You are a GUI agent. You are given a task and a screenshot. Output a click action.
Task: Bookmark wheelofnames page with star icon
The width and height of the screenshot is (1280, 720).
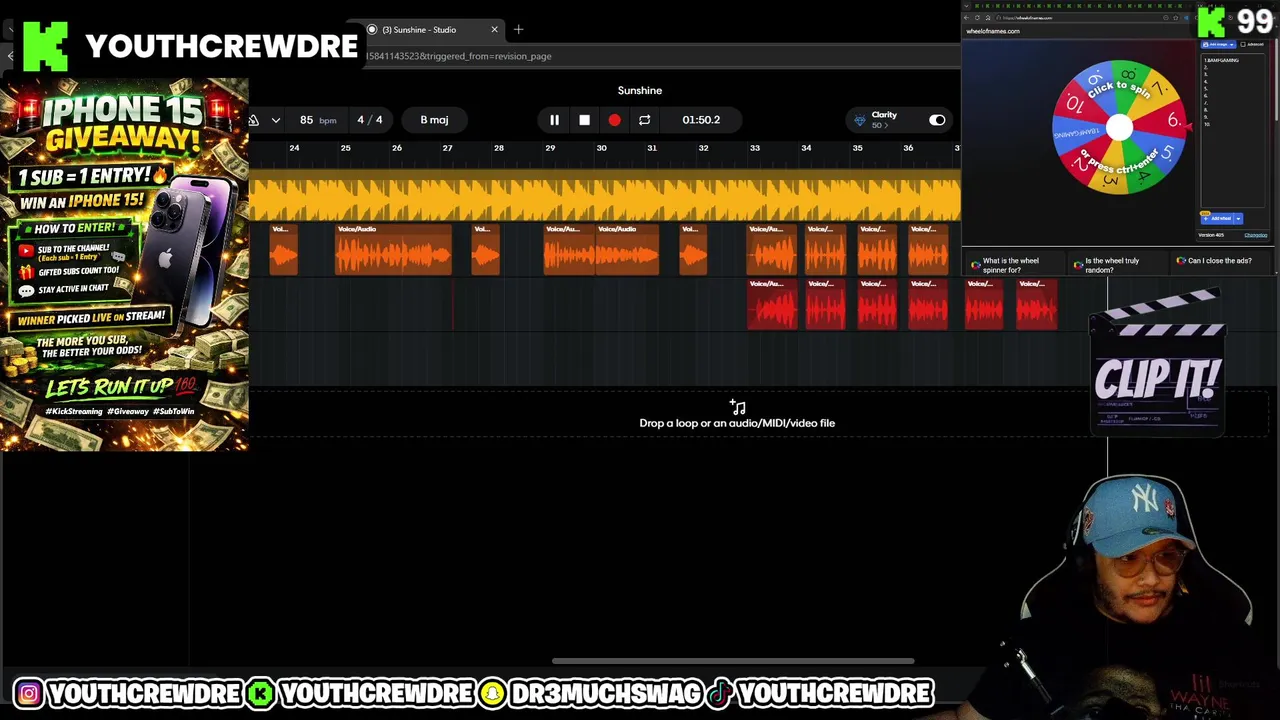(1175, 18)
